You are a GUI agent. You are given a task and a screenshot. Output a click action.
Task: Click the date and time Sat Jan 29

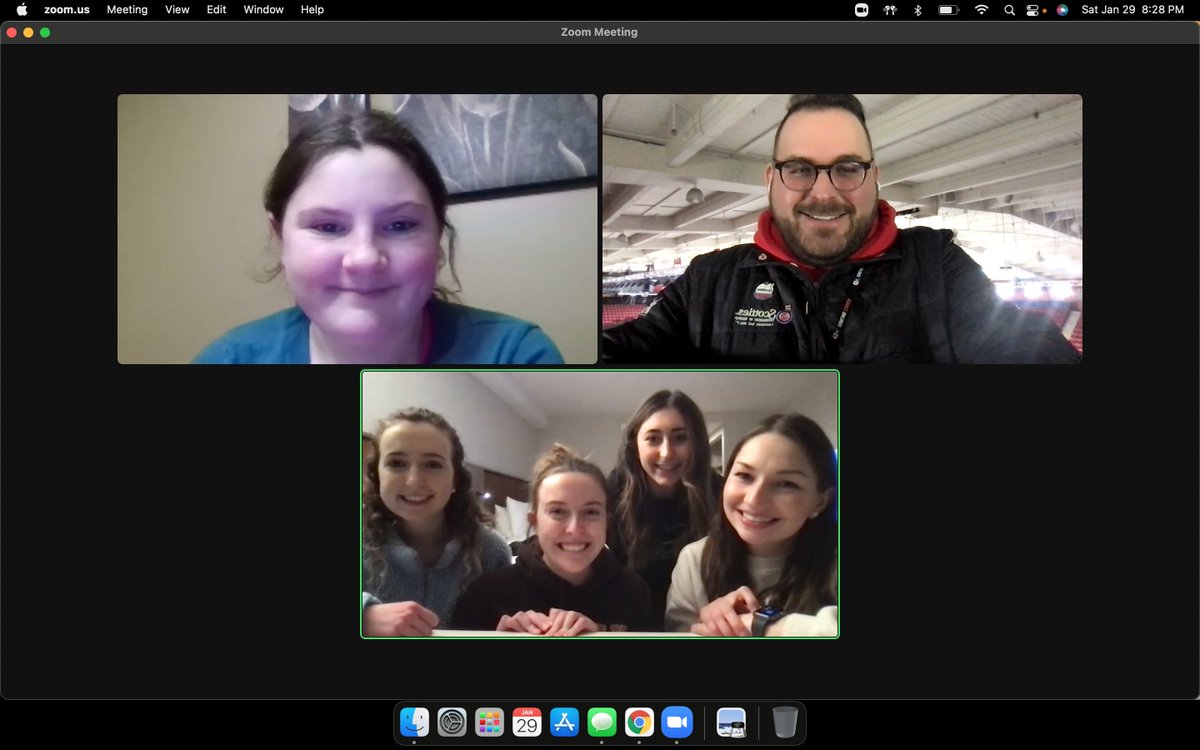click(x=1132, y=9)
